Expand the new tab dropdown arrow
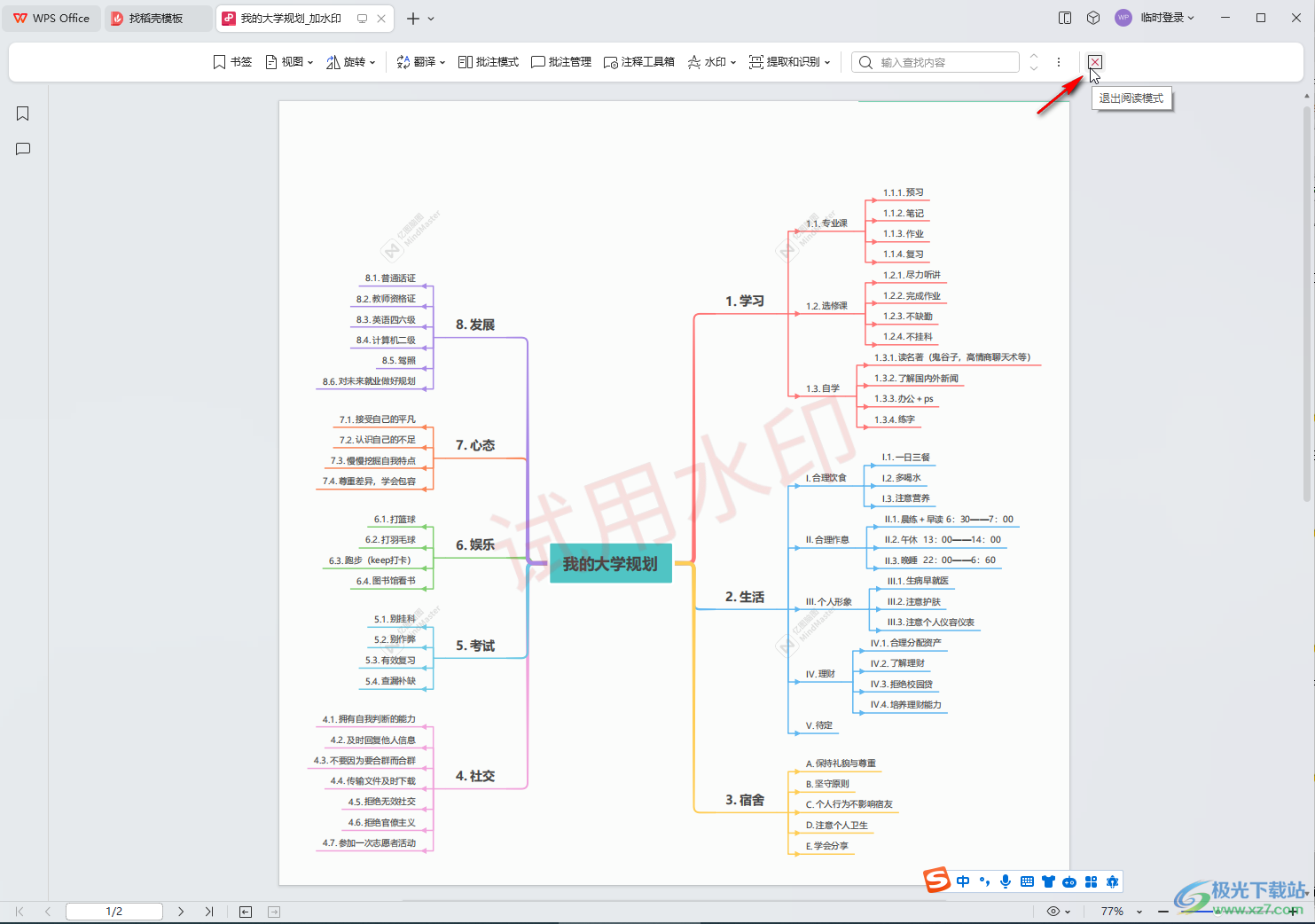This screenshot has width=1315, height=924. [x=431, y=18]
